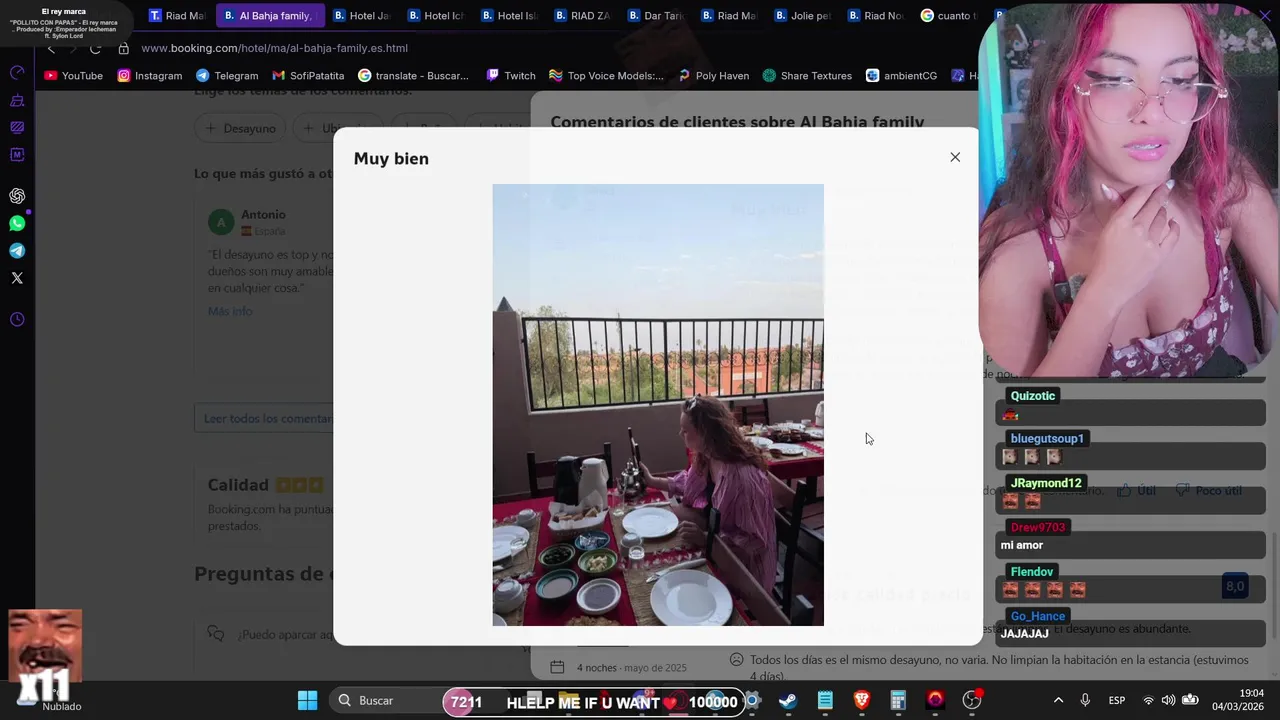1280x720 pixels.
Task: Open Settings gear in the taskbar
Action: (752, 700)
